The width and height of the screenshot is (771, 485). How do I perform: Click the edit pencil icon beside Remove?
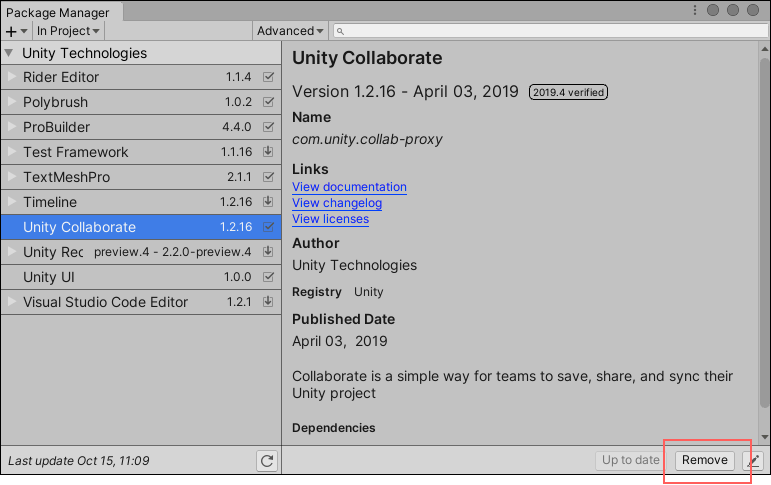tap(753, 461)
